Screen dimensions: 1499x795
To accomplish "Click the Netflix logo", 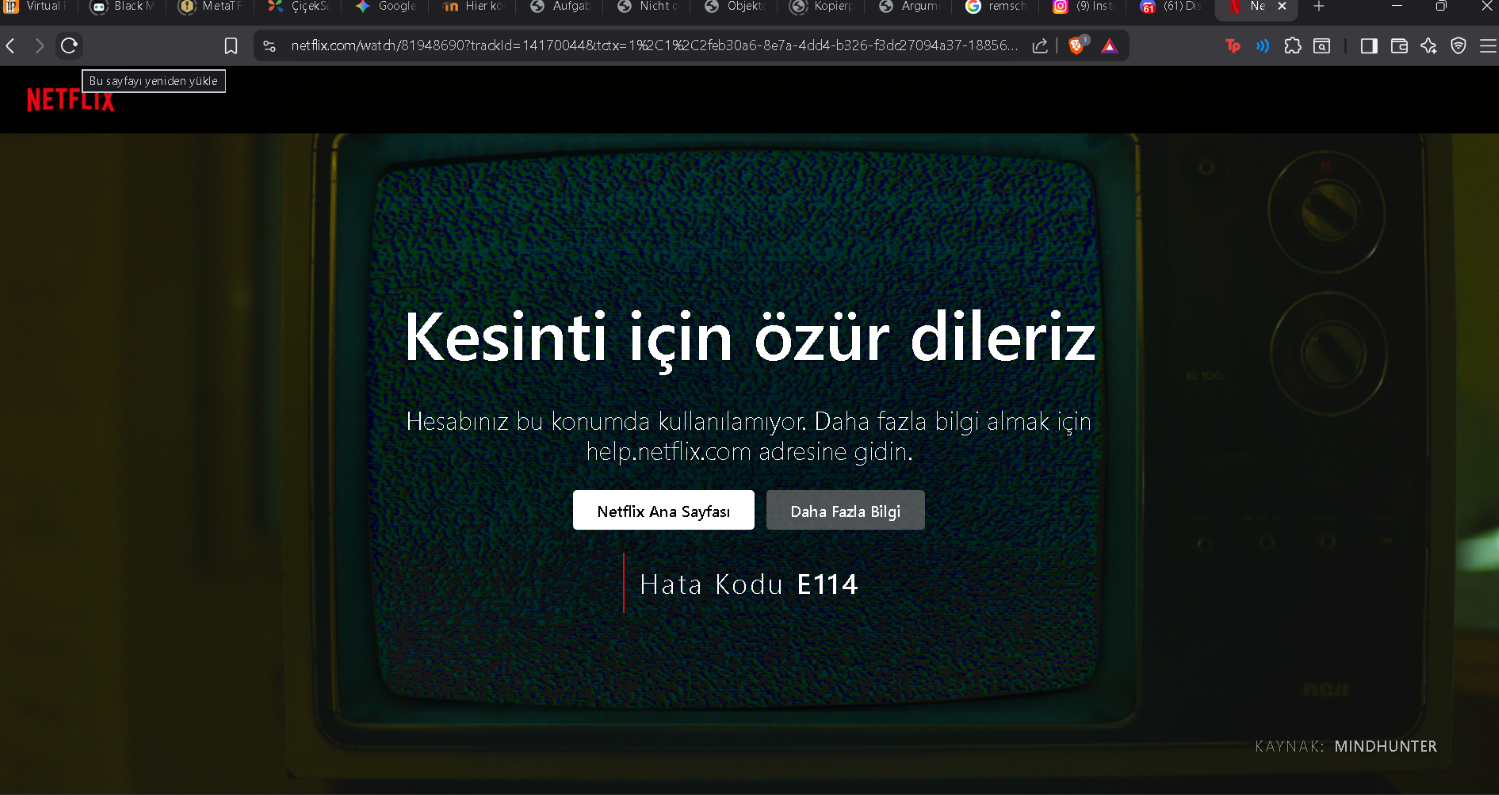I will click(x=70, y=100).
